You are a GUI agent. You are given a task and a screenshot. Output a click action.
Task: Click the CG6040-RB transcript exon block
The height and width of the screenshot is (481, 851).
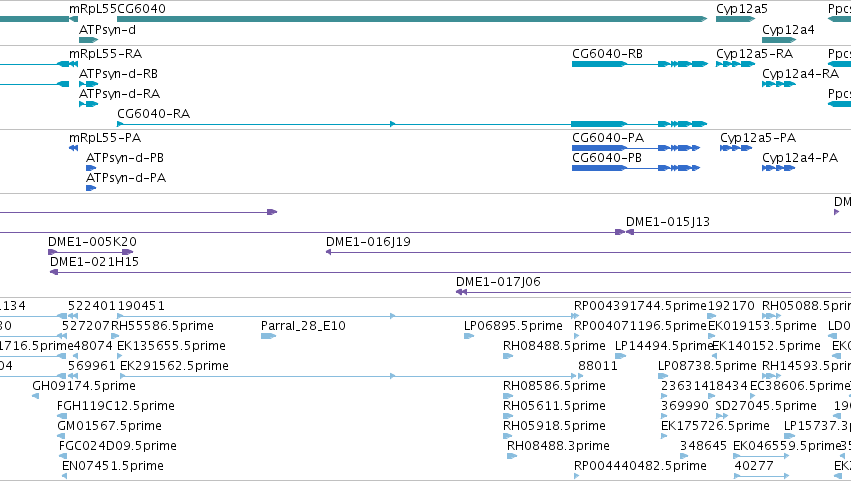[599, 64]
